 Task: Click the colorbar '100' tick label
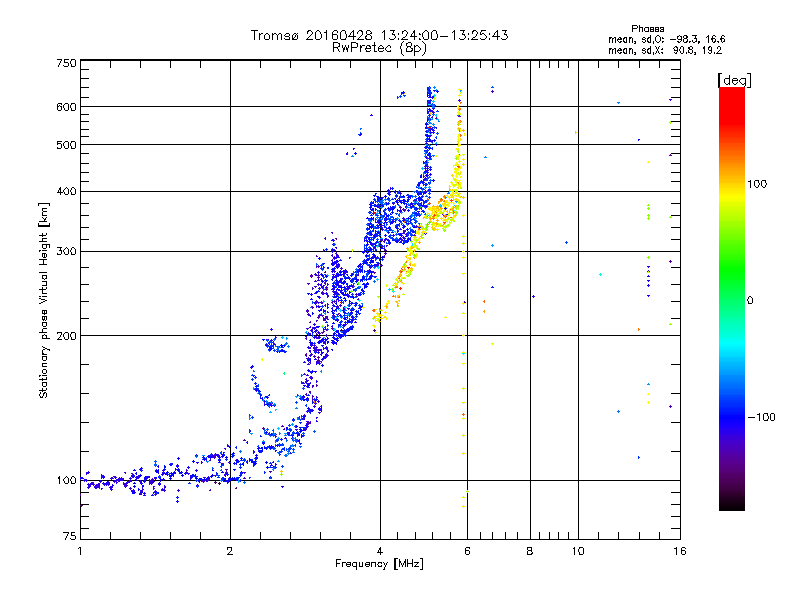pyautogui.click(x=757, y=184)
